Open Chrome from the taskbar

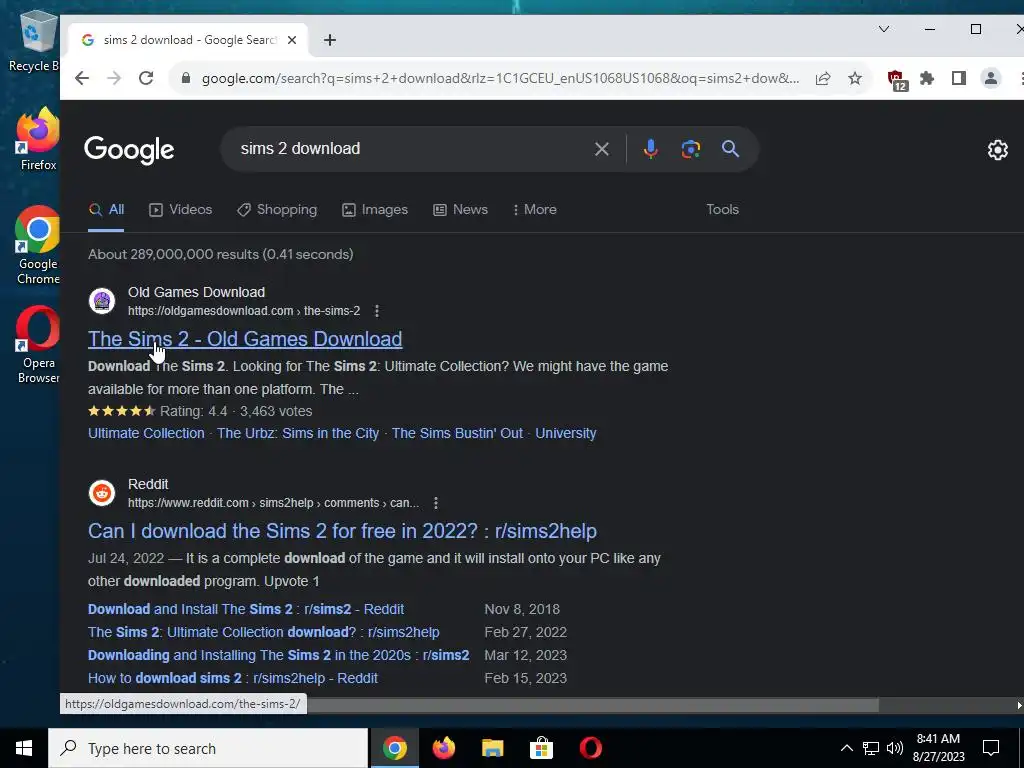coord(394,748)
